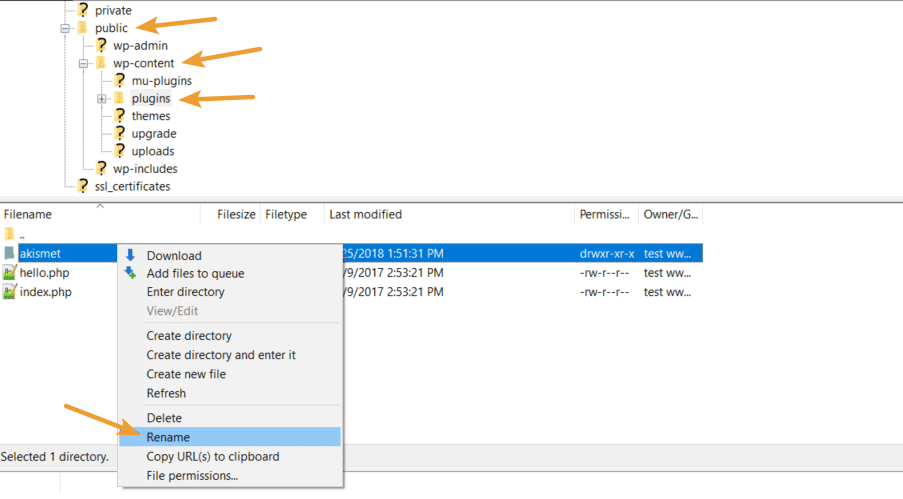Click the akismet folder icon in file list
This screenshot has height=499, width=903.
(x=9, y=254)
